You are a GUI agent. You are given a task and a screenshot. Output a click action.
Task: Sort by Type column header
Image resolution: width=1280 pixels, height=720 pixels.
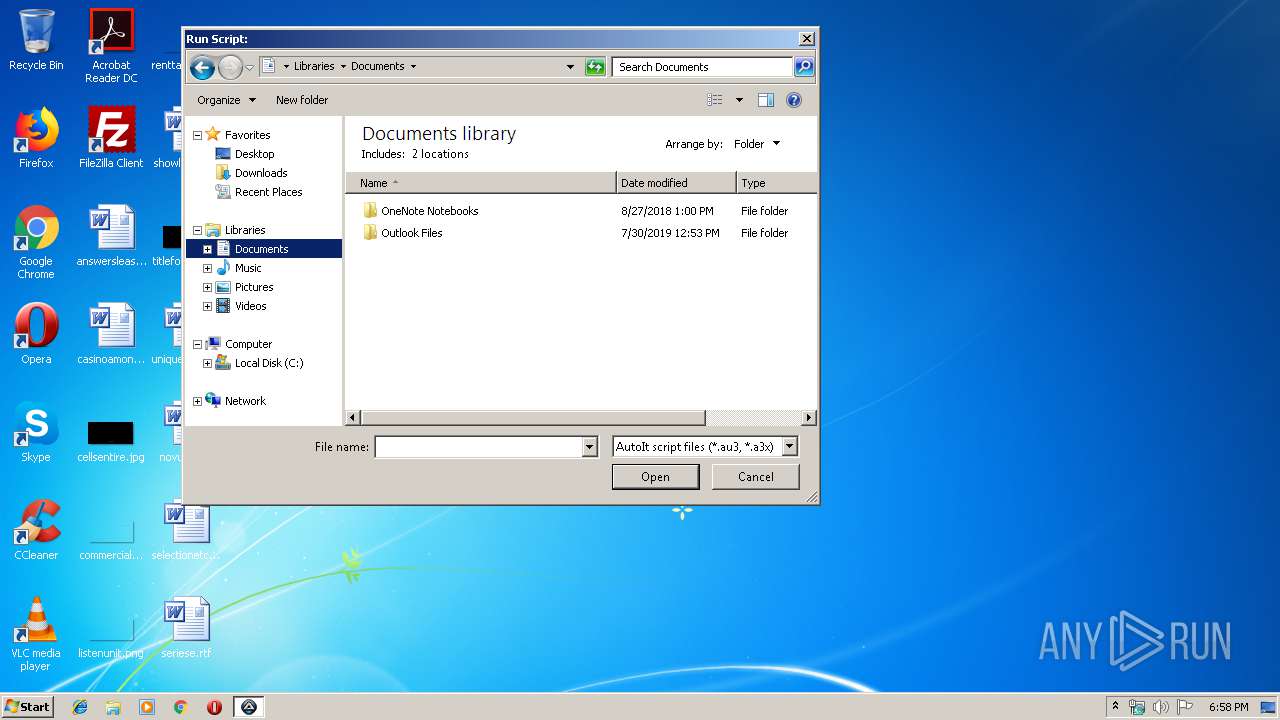click(777, 183)
